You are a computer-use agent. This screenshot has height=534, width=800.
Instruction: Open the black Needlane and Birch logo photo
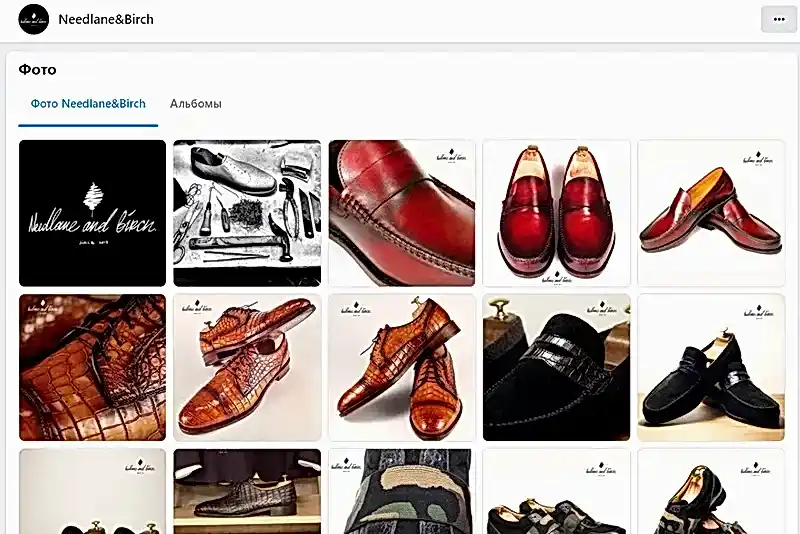[x=92, y=213]
